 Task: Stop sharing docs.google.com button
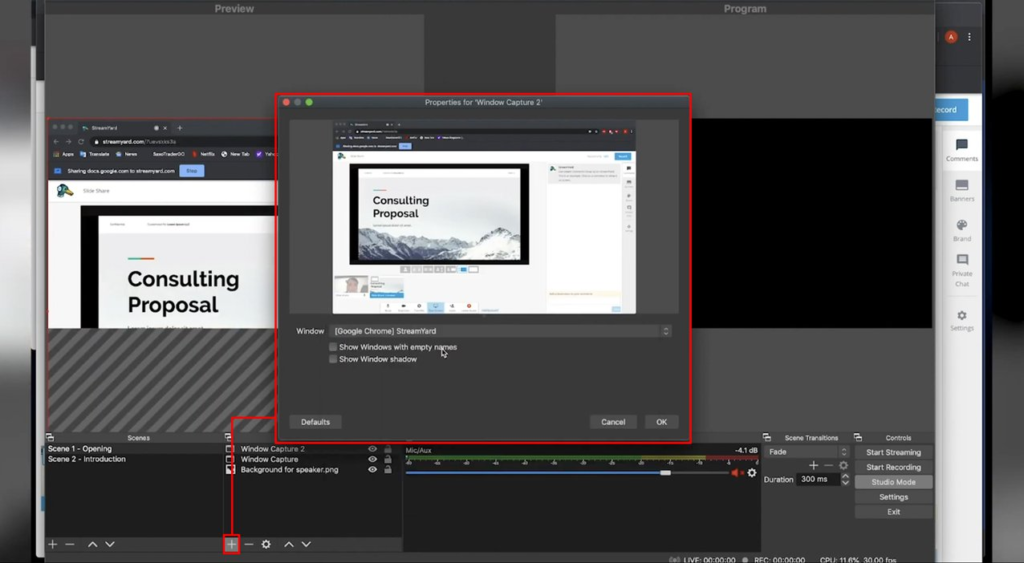(x=191, y=170)
